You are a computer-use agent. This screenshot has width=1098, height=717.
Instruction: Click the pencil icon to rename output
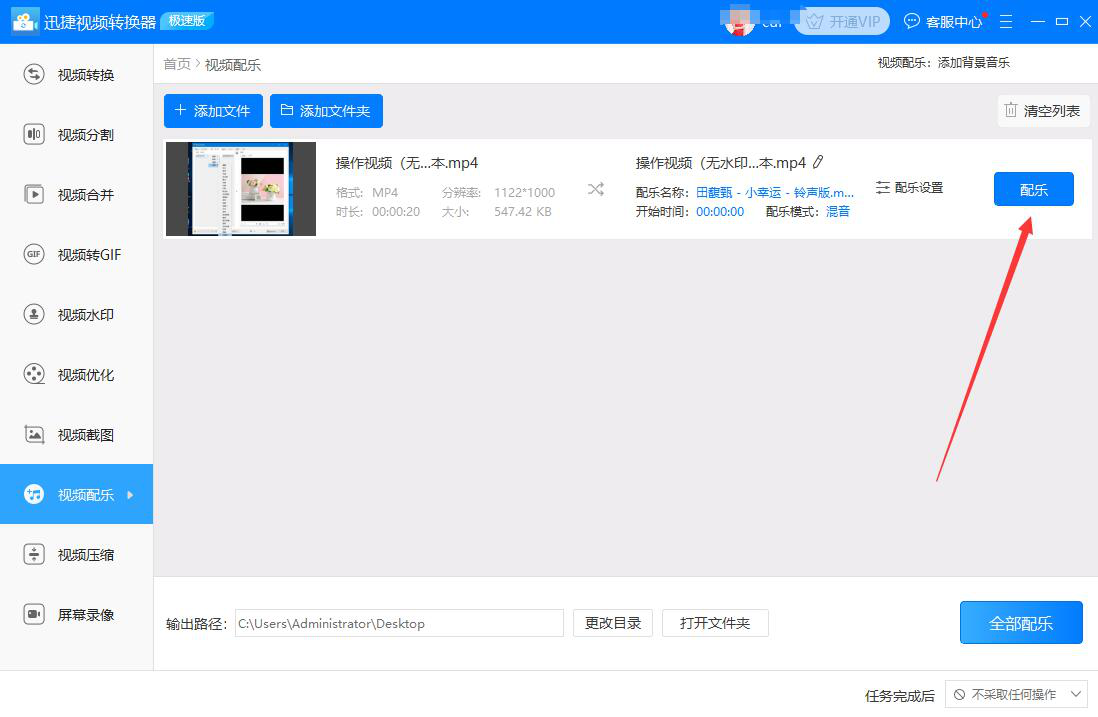818,162
